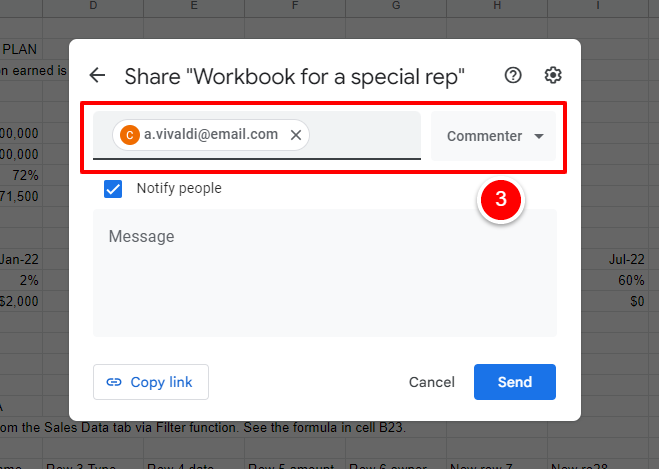The image size is (659, 469).
Task: Click the Commenter dropdown arrow
Action: [x=539, y=136]
